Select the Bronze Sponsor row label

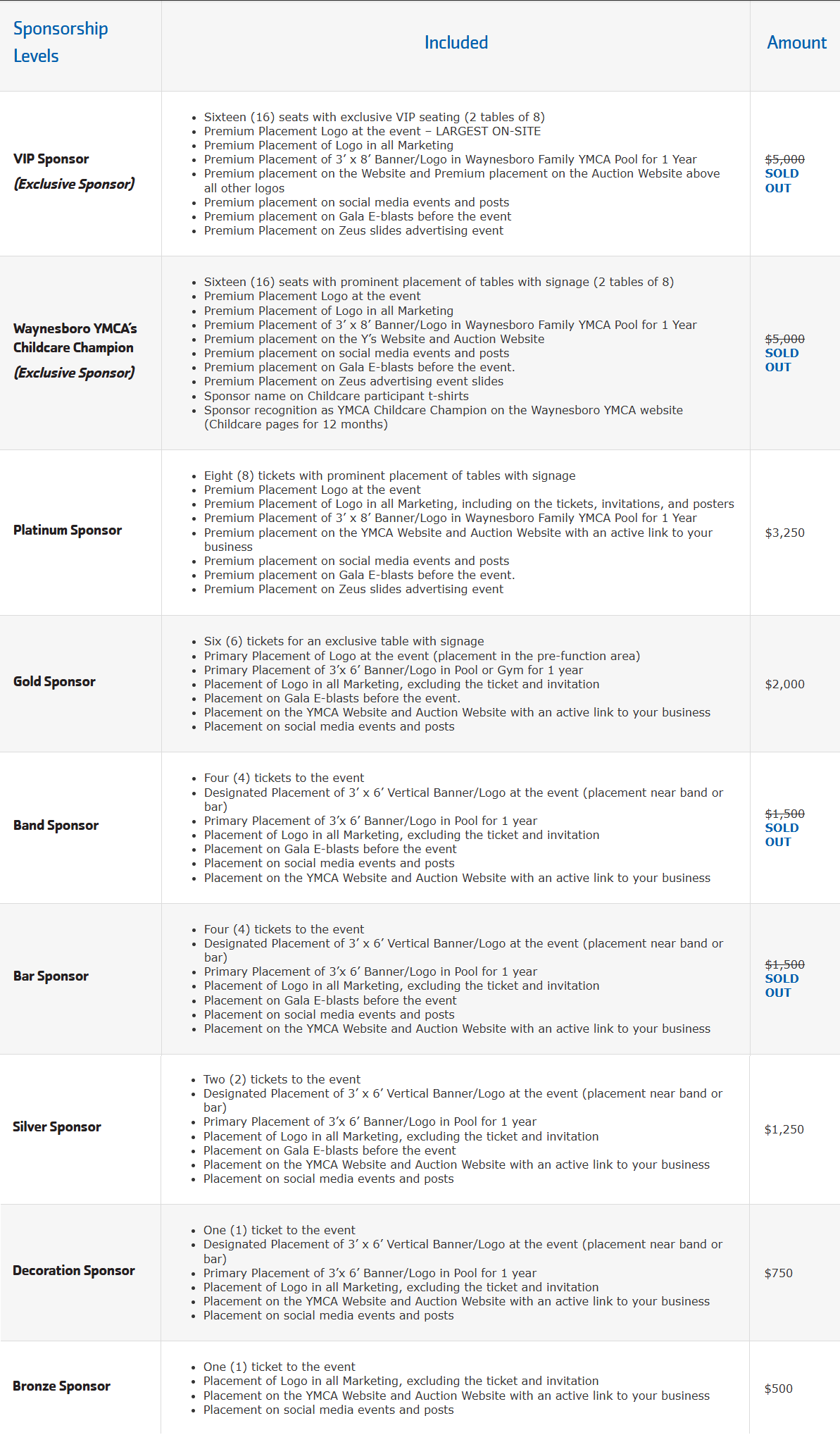[x=61, y=1386]
